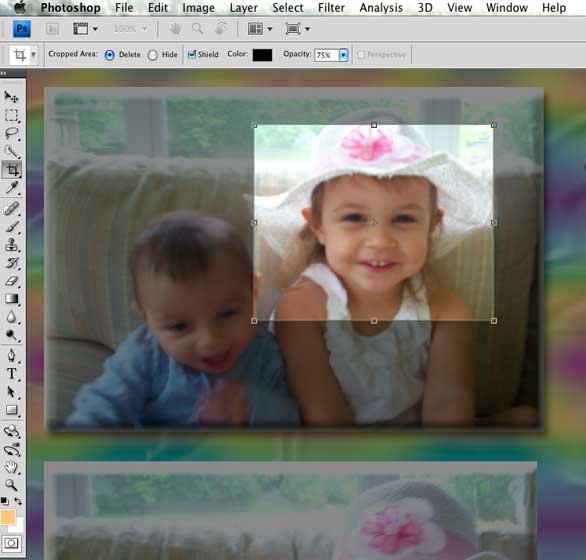Choose the Hide cropped area option
The height and width of the screenshot is (560, 586).
(152, 55)
